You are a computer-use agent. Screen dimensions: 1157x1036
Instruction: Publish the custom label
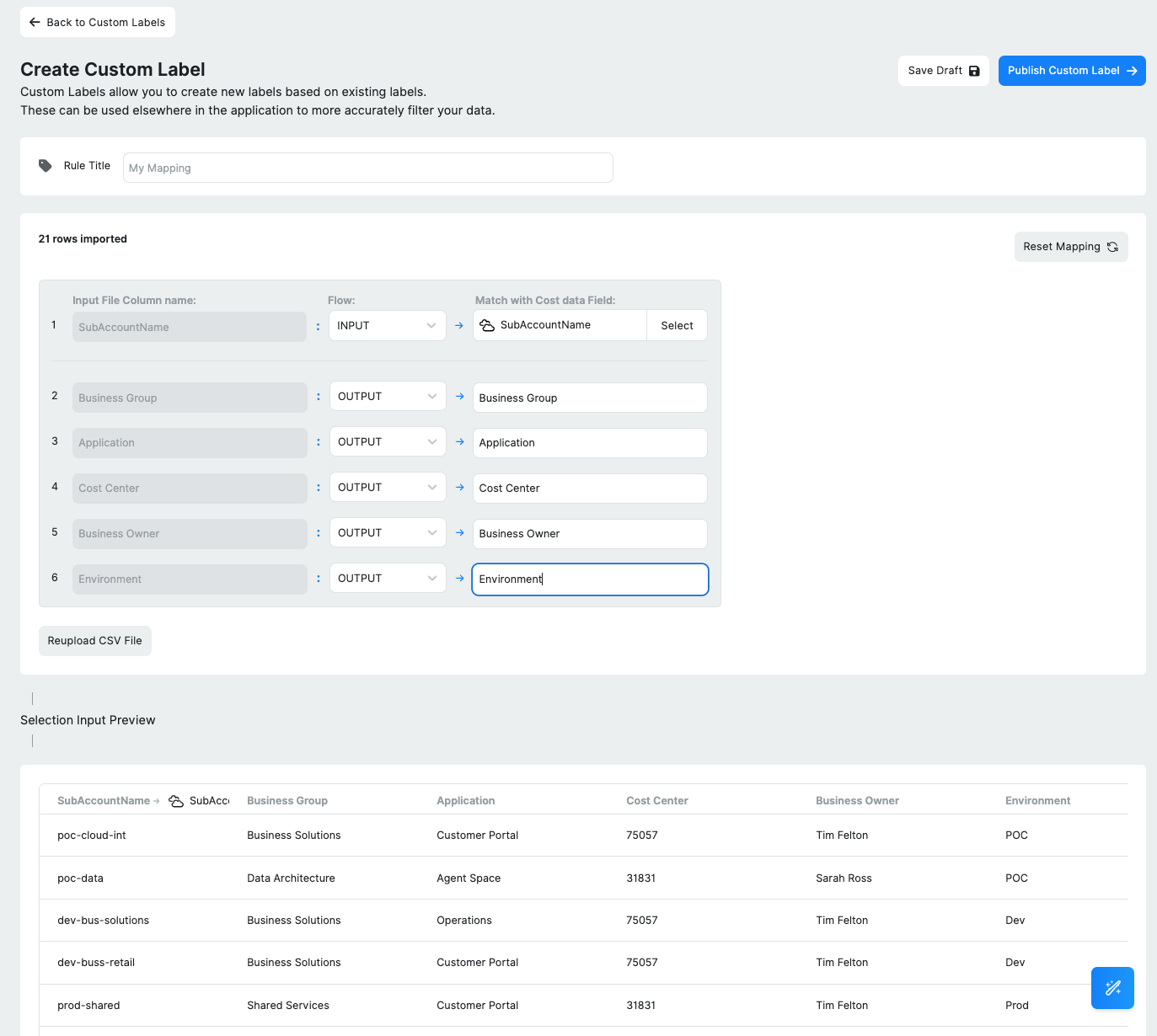point(1071,71)
